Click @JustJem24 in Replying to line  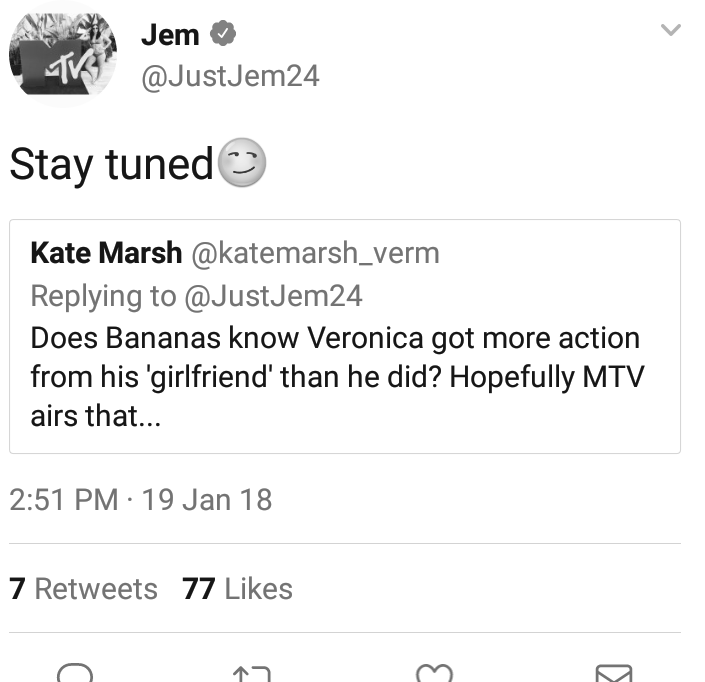(x=273, y=297)
